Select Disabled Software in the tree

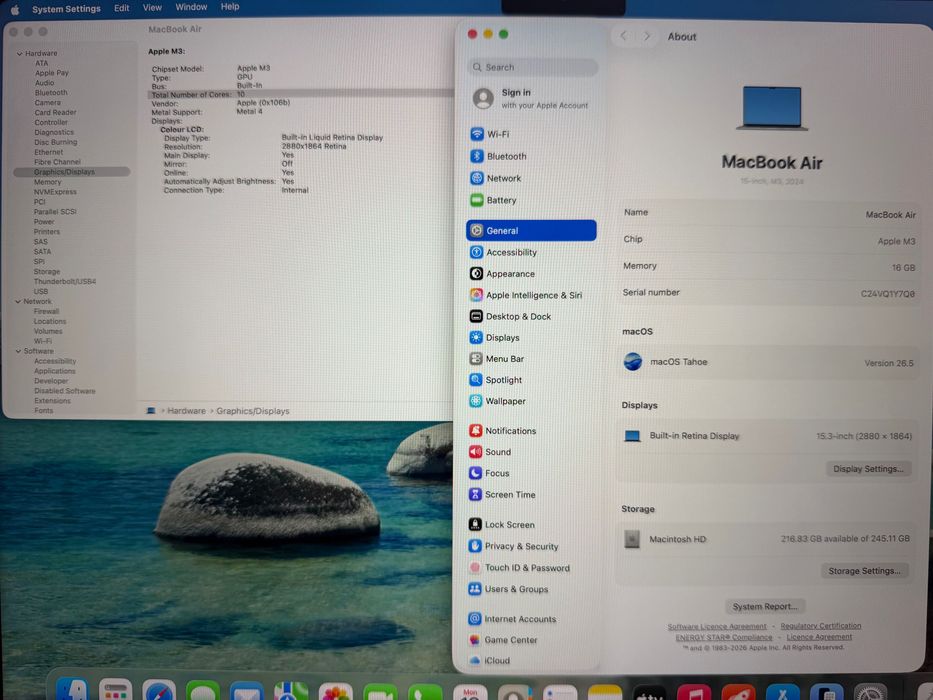pyautogui.click(x=65, y=391)
